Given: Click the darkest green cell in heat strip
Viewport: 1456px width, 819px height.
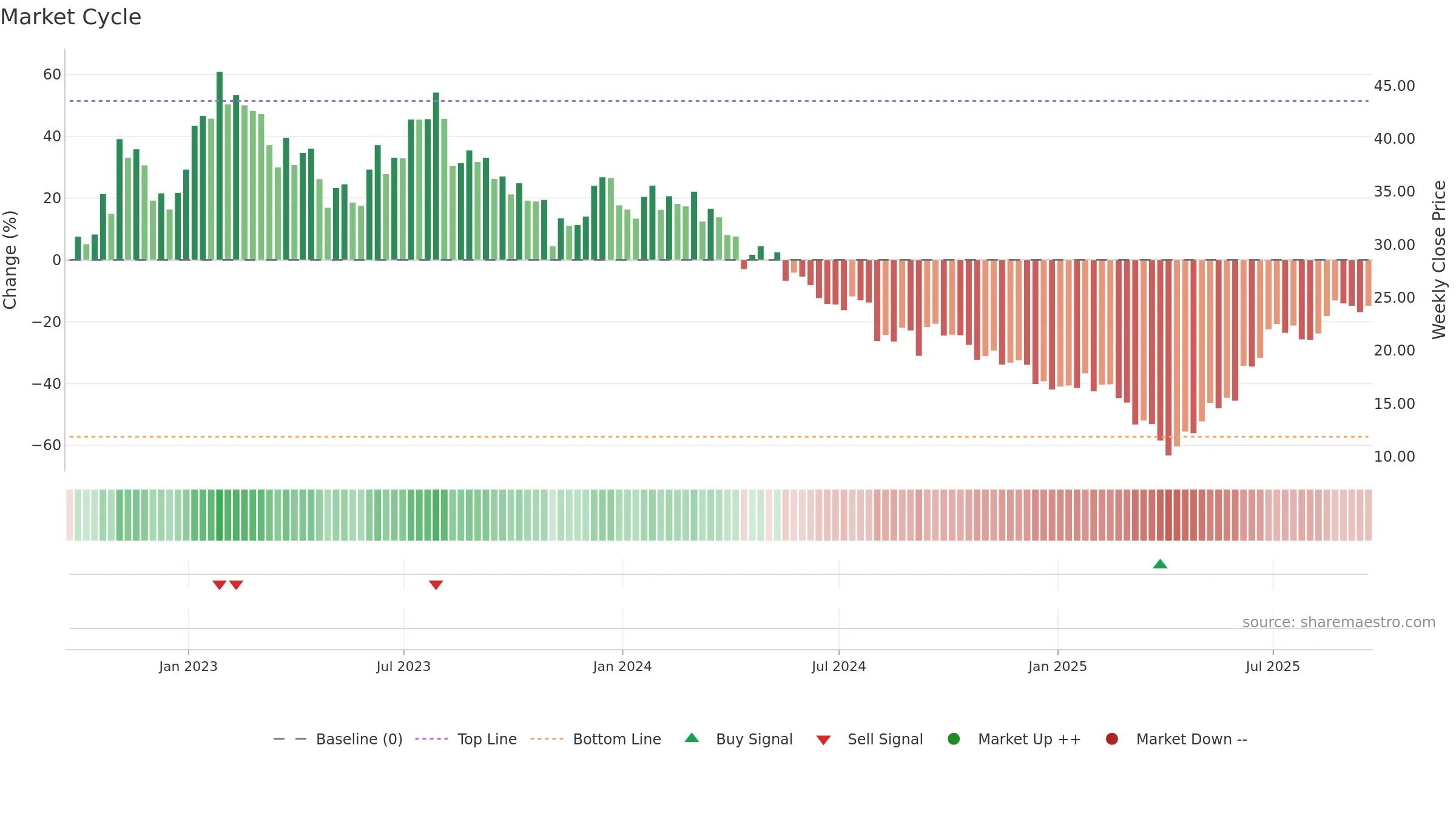Looking at the screenshot, I should point(220,515).
